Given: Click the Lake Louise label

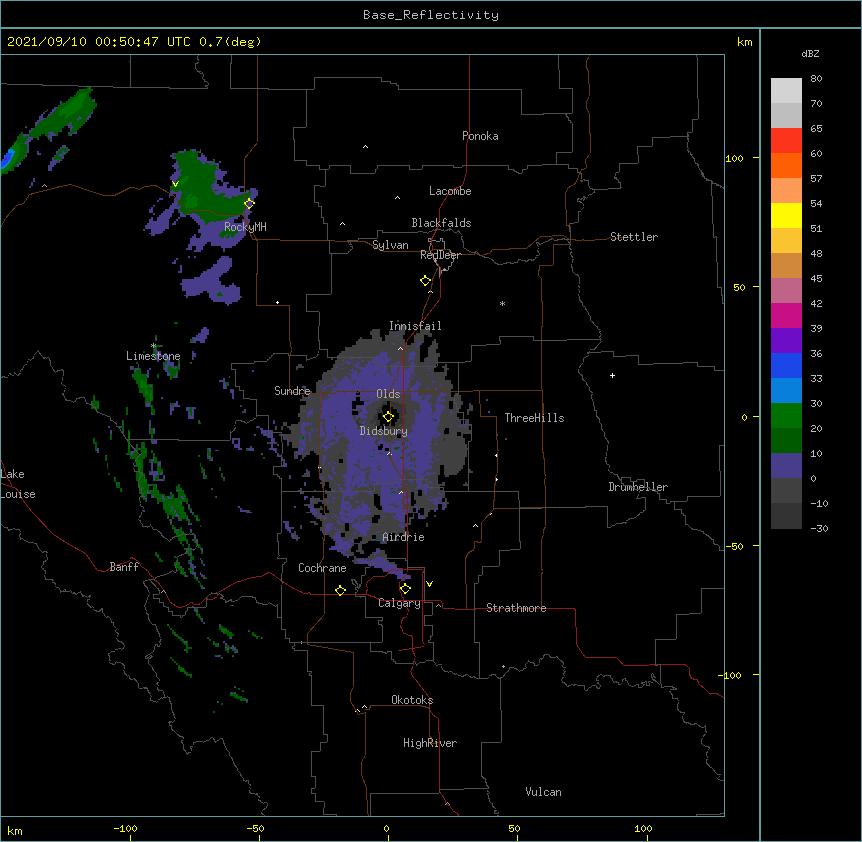Looking at the screenshot, I should pos(18,484).
